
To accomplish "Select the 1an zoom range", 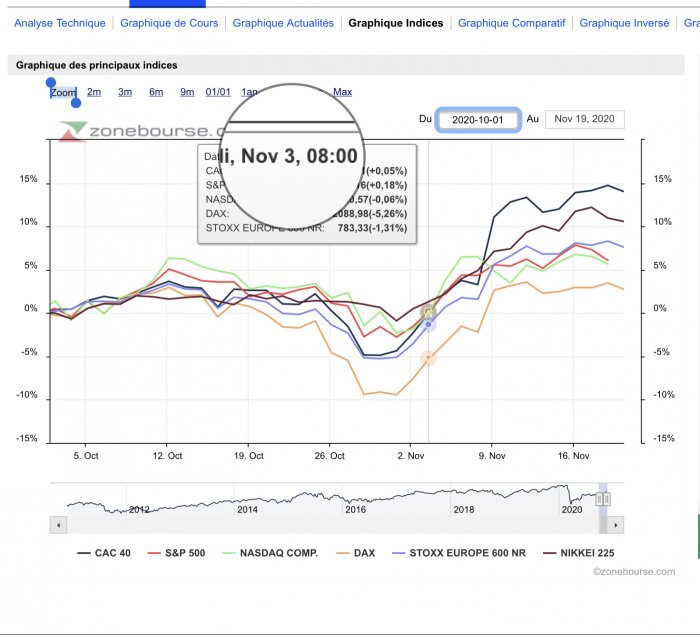I will pos(249,92).
